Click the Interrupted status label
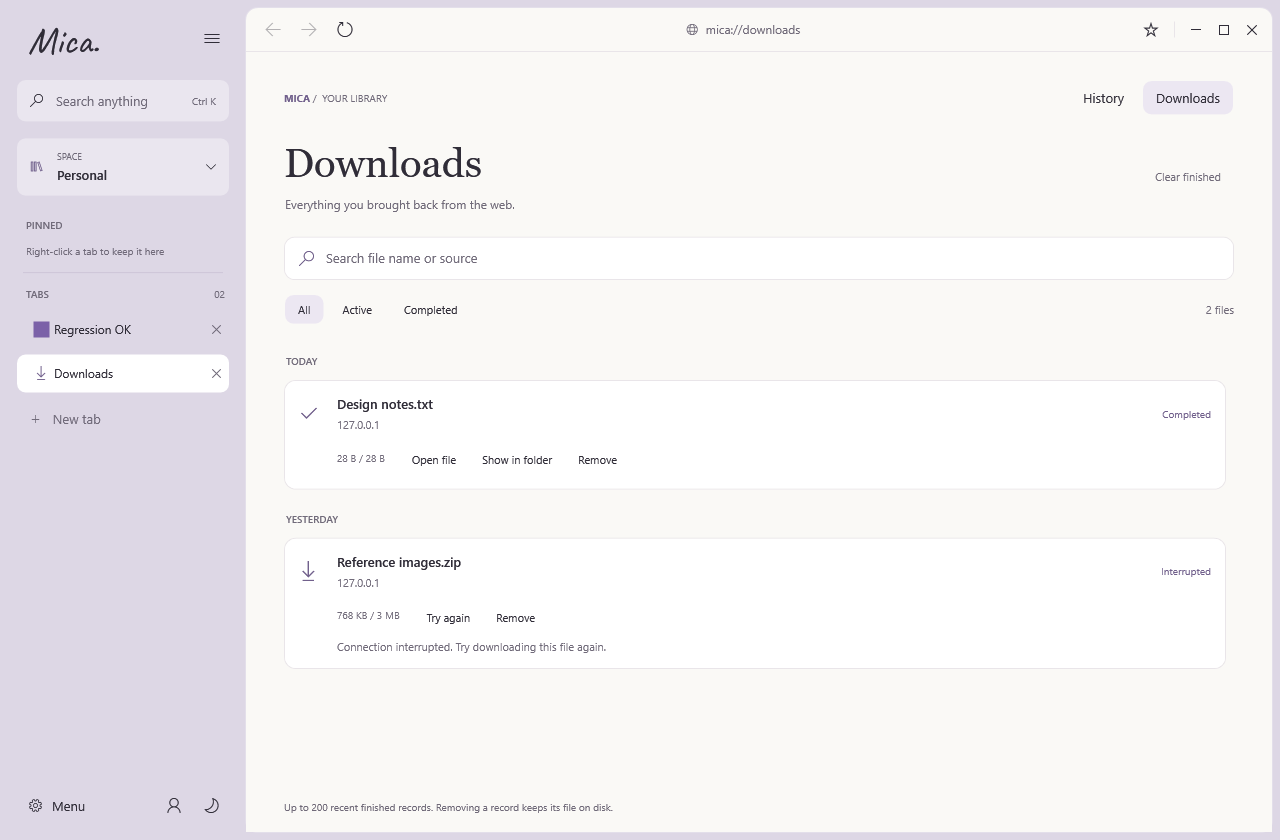This screenshot has width=1280, height=840. click(x=1186, y=572)
